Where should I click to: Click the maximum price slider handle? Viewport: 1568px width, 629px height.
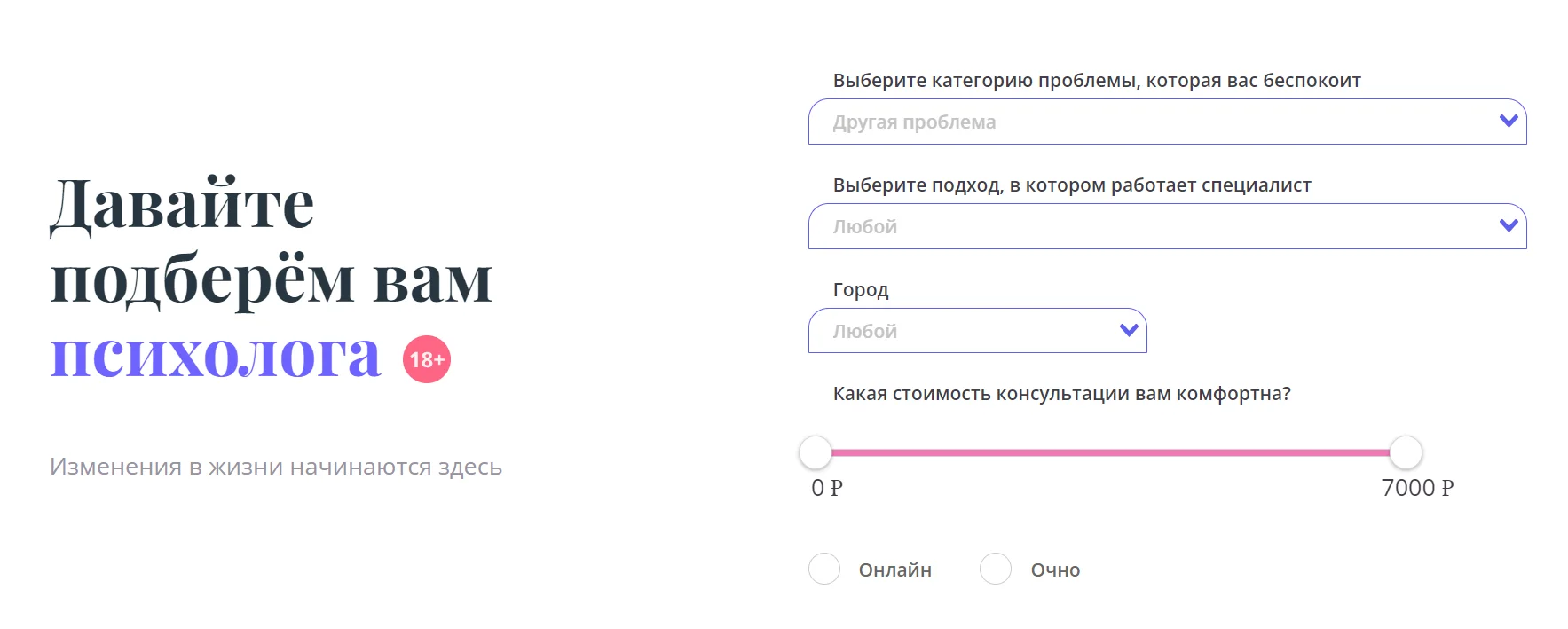tap(1406, 452)
